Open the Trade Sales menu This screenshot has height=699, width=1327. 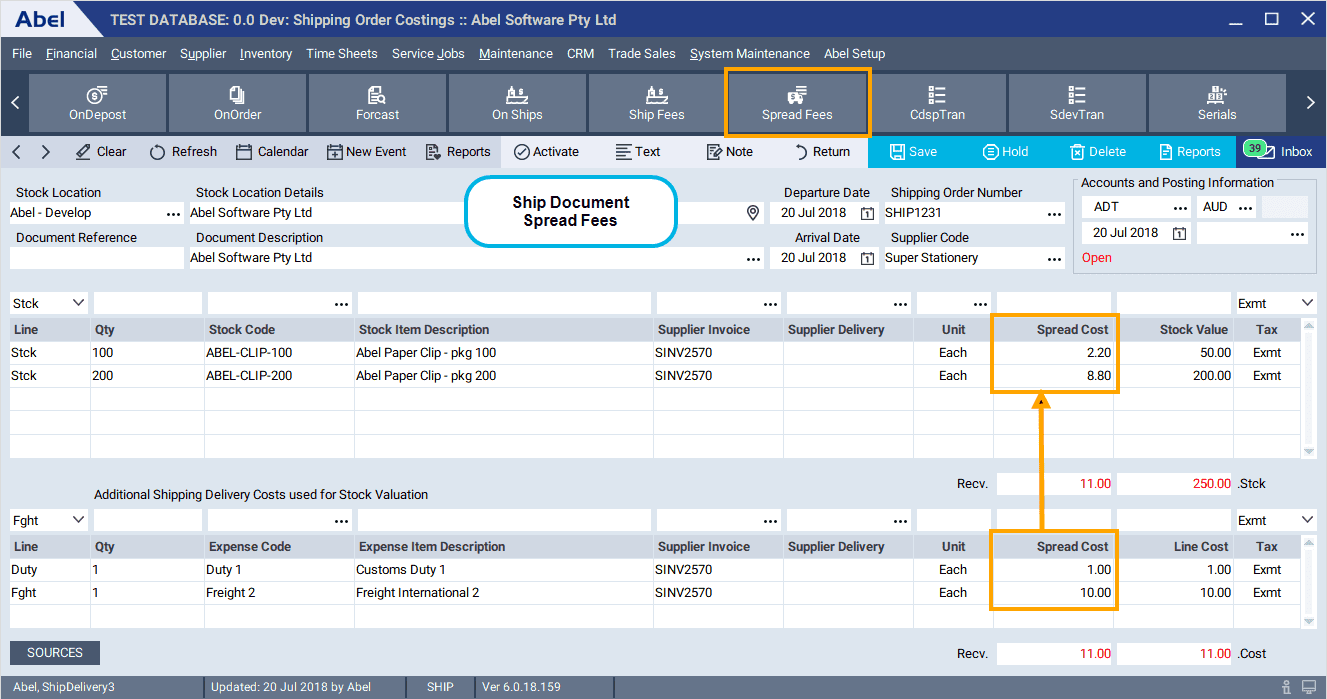pos(641,53)
